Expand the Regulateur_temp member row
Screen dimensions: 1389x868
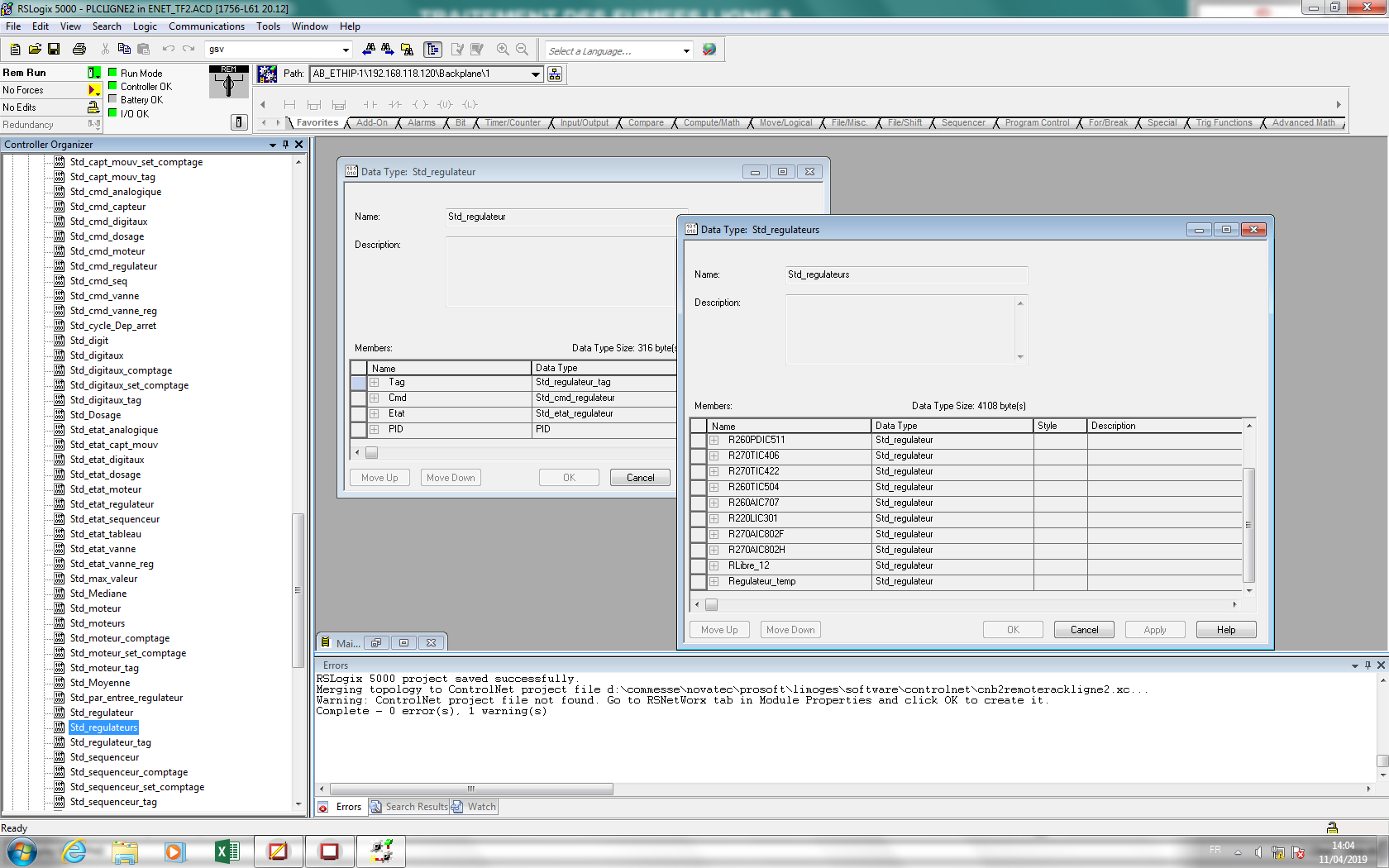(714, 582)
